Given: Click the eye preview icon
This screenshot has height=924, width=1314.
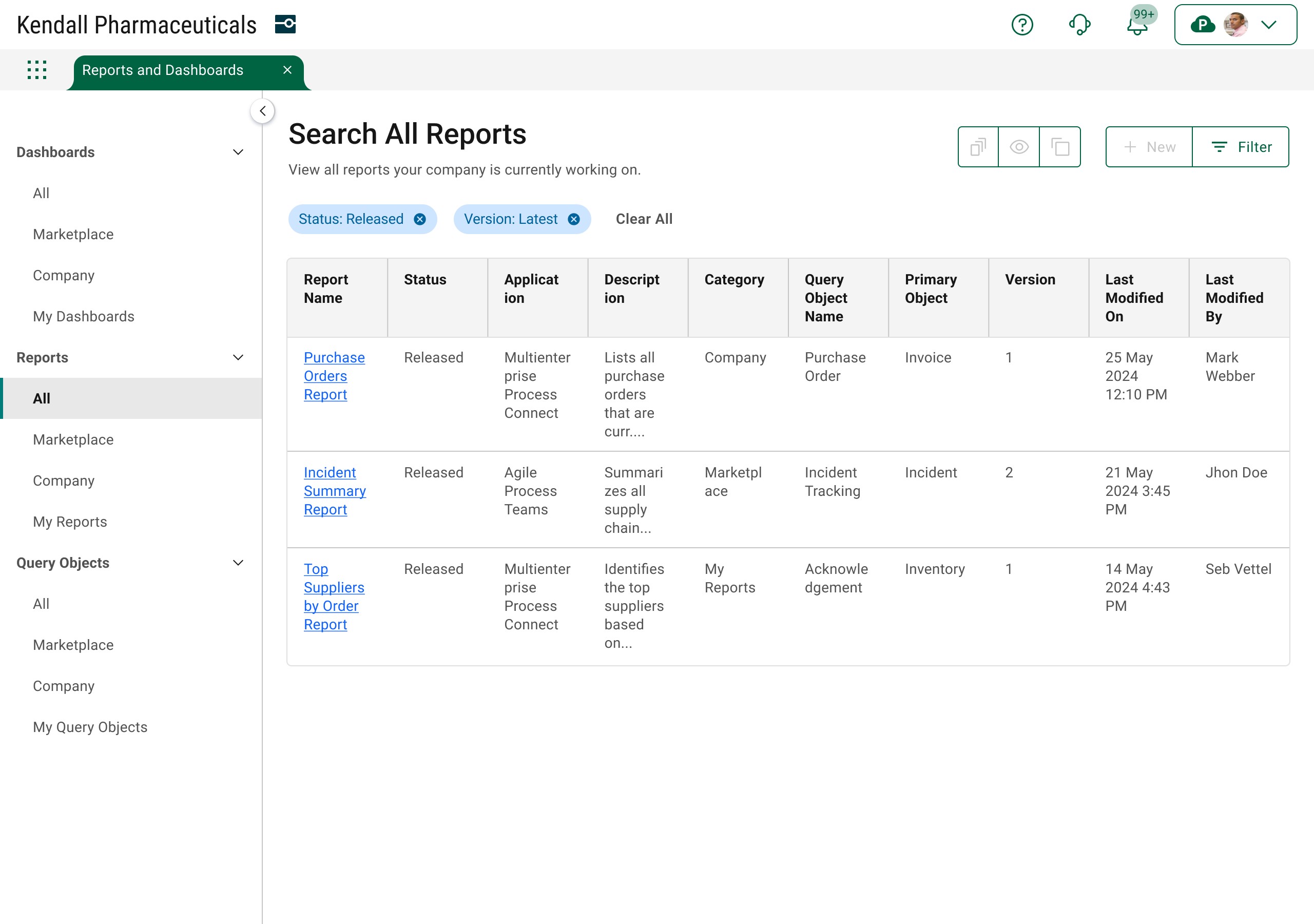Looking at the screenshot, I should pyautogui.click(x=1019, y=147).
